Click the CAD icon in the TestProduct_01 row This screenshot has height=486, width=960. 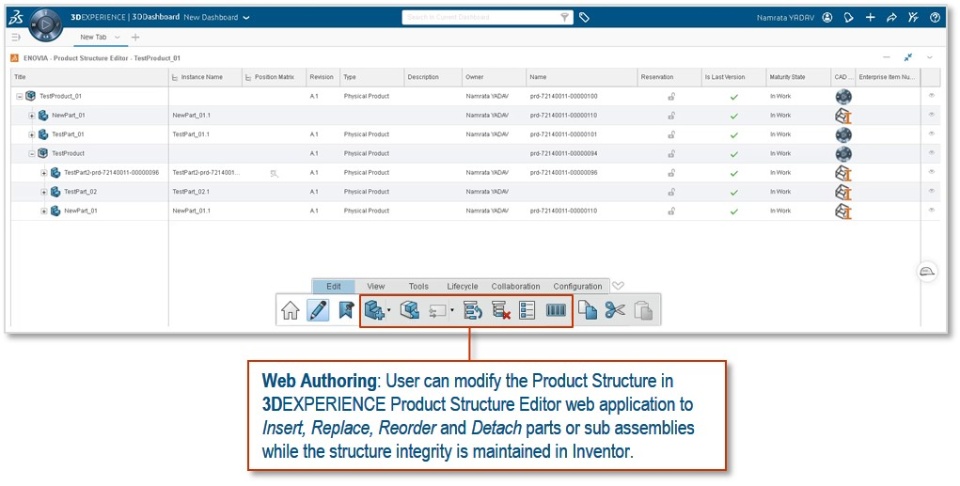(x=843, y=97)
